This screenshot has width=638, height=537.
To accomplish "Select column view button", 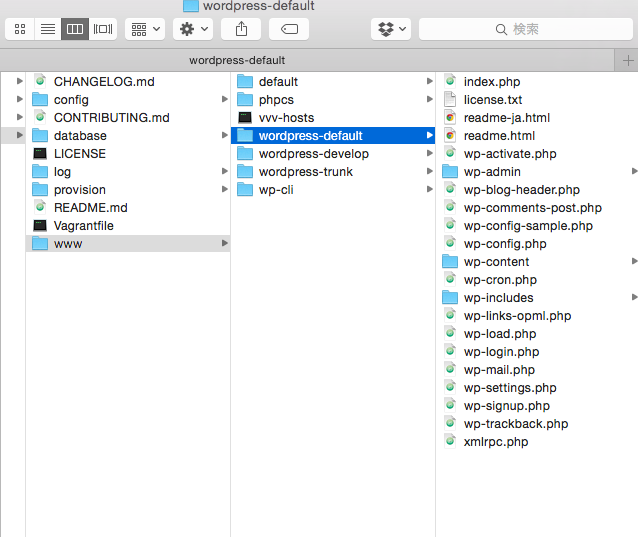I will click(75, 29).
